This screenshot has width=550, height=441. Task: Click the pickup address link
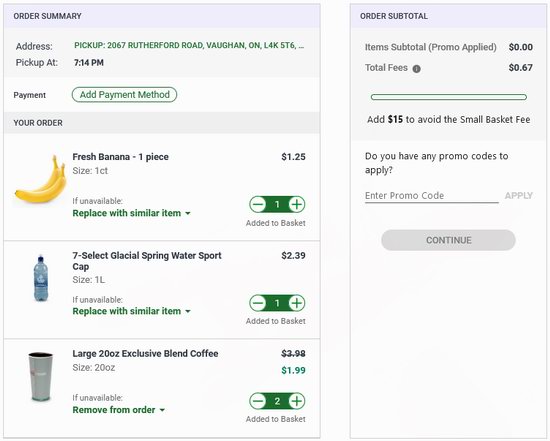[x=189, y=46]
